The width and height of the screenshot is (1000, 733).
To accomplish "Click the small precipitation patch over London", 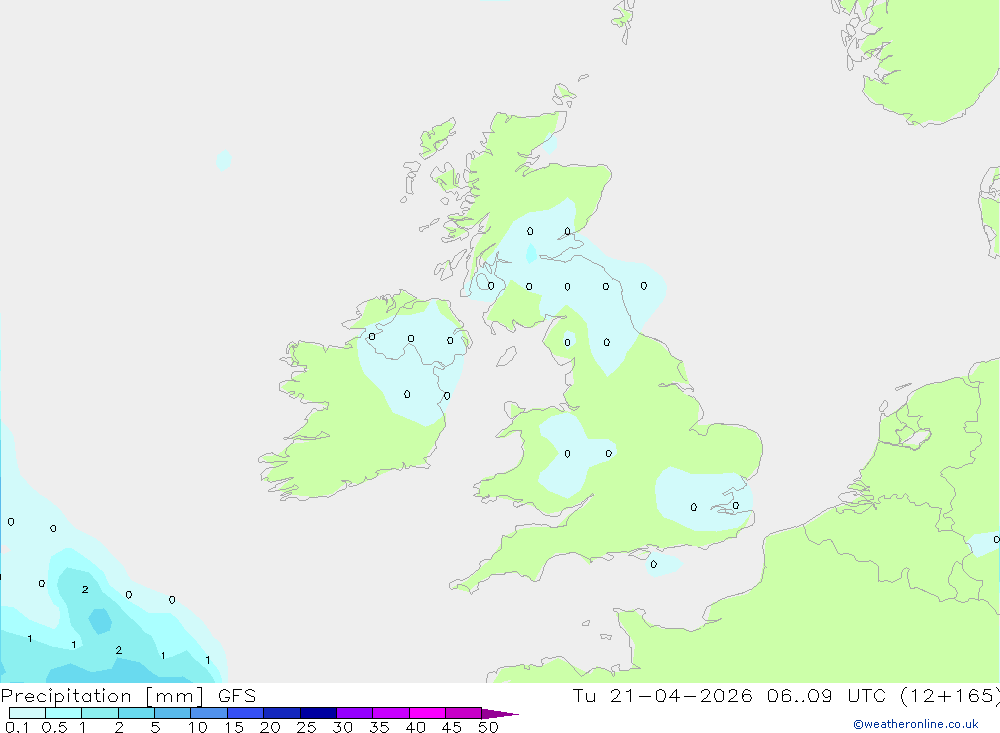I will [705, 500].
